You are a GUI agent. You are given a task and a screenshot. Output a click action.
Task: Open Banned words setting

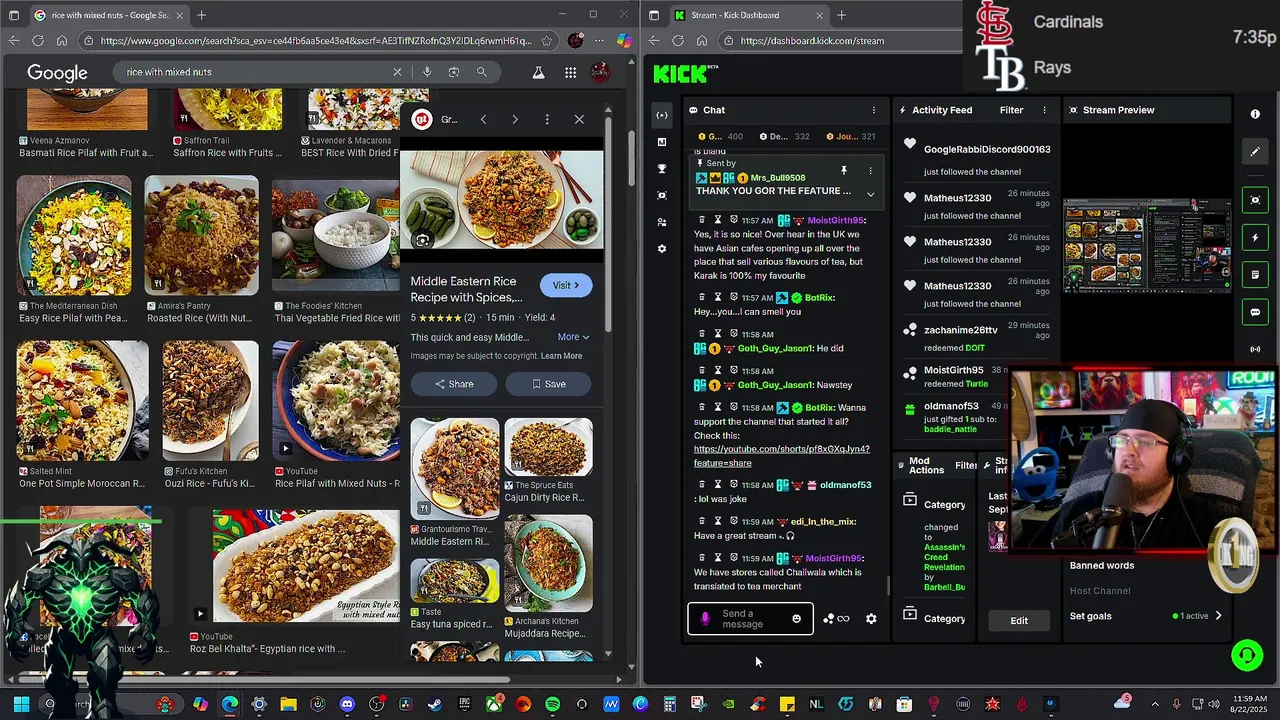[x=1102, y=565]
